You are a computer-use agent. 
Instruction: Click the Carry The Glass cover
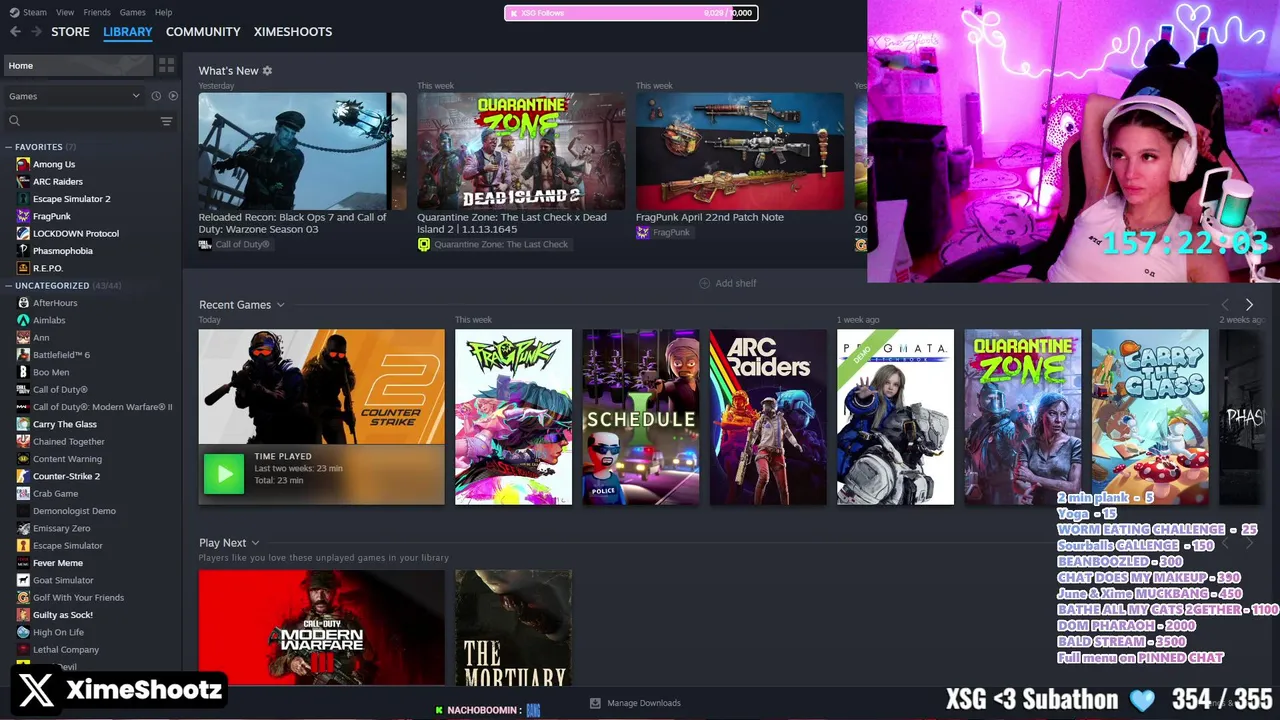coord(1150,417)
